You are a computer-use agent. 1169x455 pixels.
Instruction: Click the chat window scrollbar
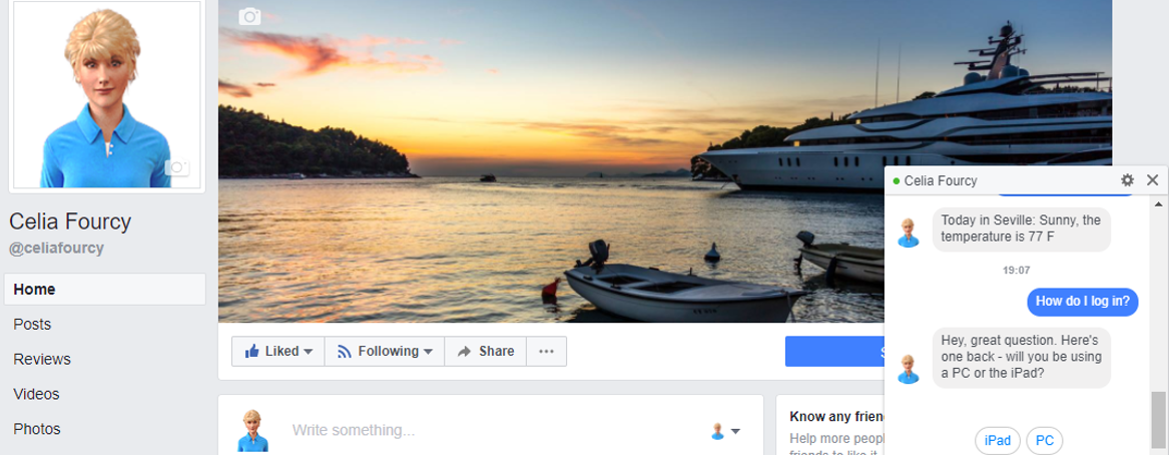point(1158,420)
